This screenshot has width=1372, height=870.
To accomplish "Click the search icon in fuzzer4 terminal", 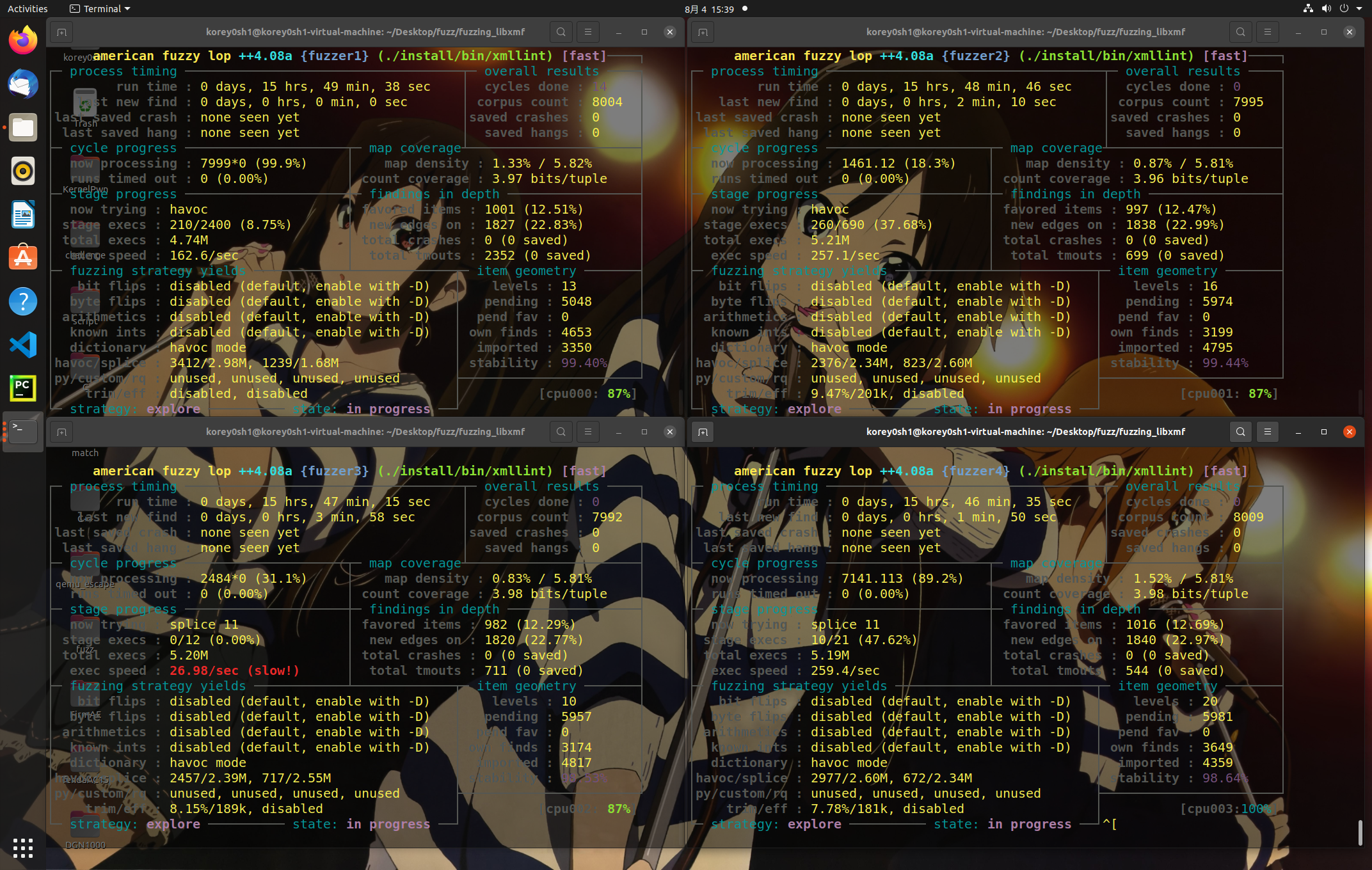I will pyautogui.click(x=1241, y=432).
